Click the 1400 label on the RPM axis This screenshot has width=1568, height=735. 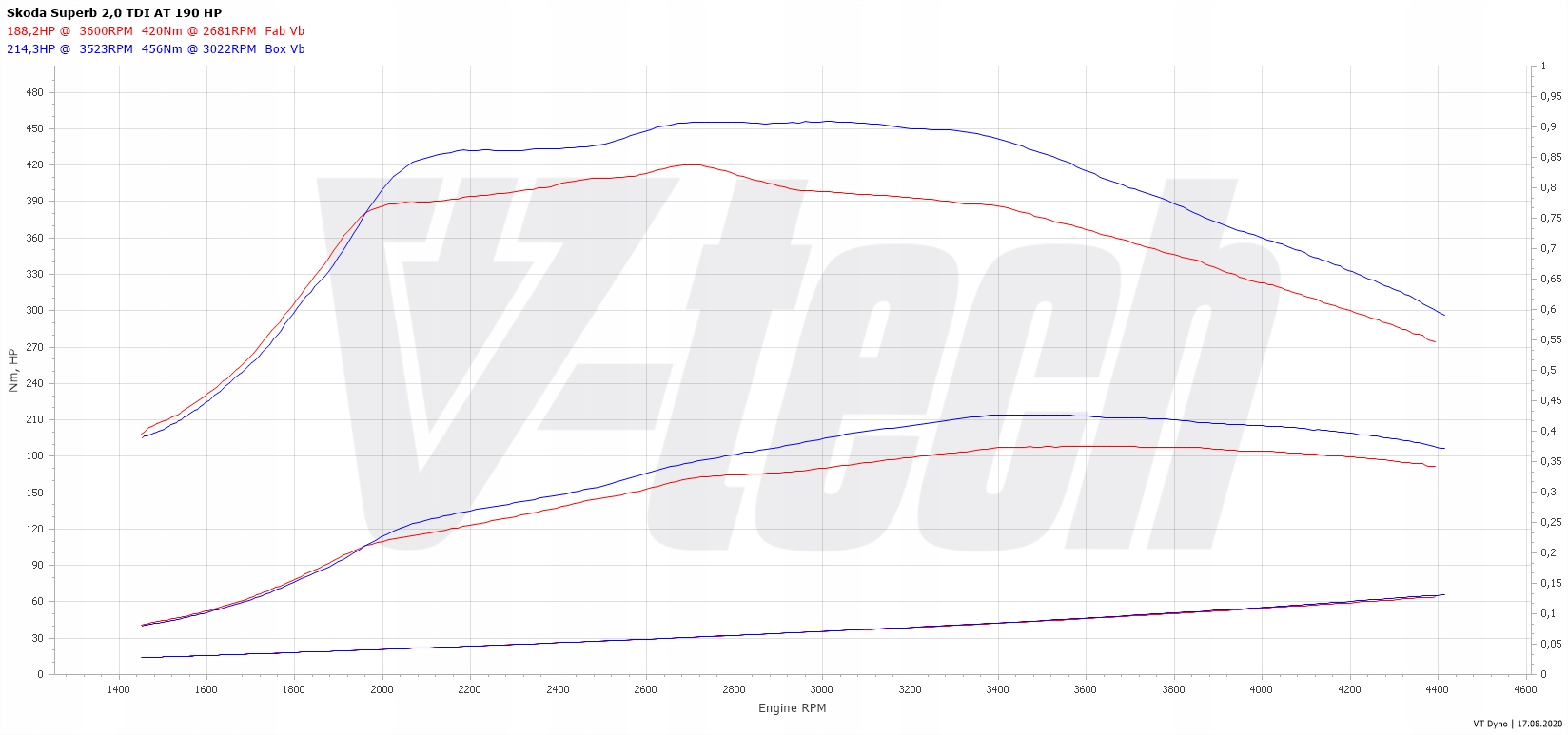pyautogui.click(x=118, y=689)
